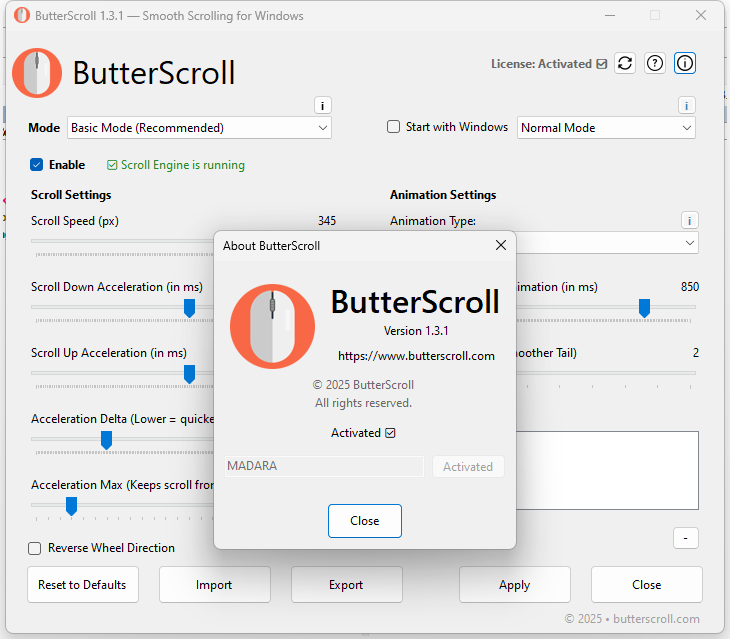Click the smoother tail value '2'
Viewport: 730px width, 639px height.
(696, 353)
